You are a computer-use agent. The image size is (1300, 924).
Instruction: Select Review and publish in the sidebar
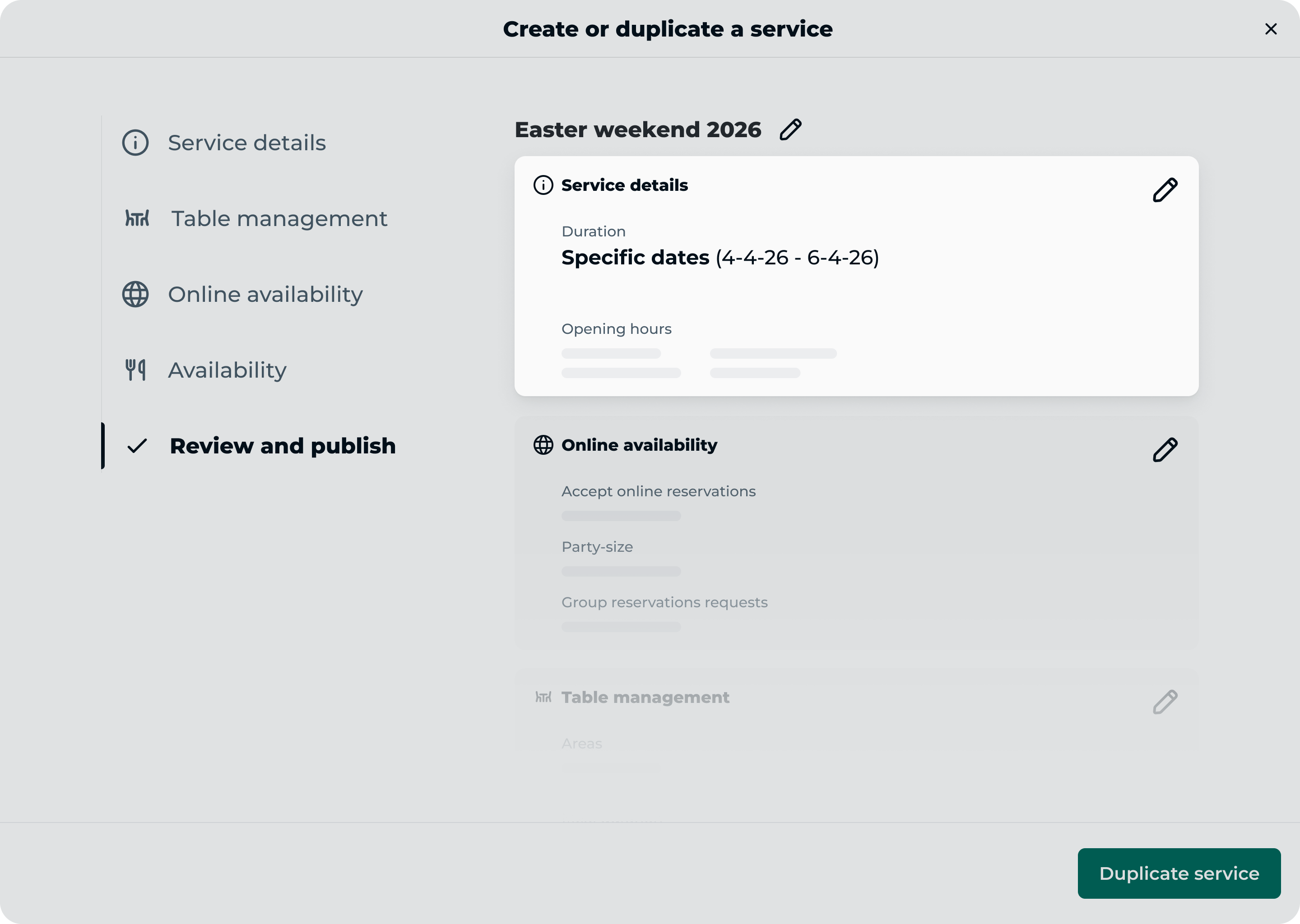click(283, 446)
